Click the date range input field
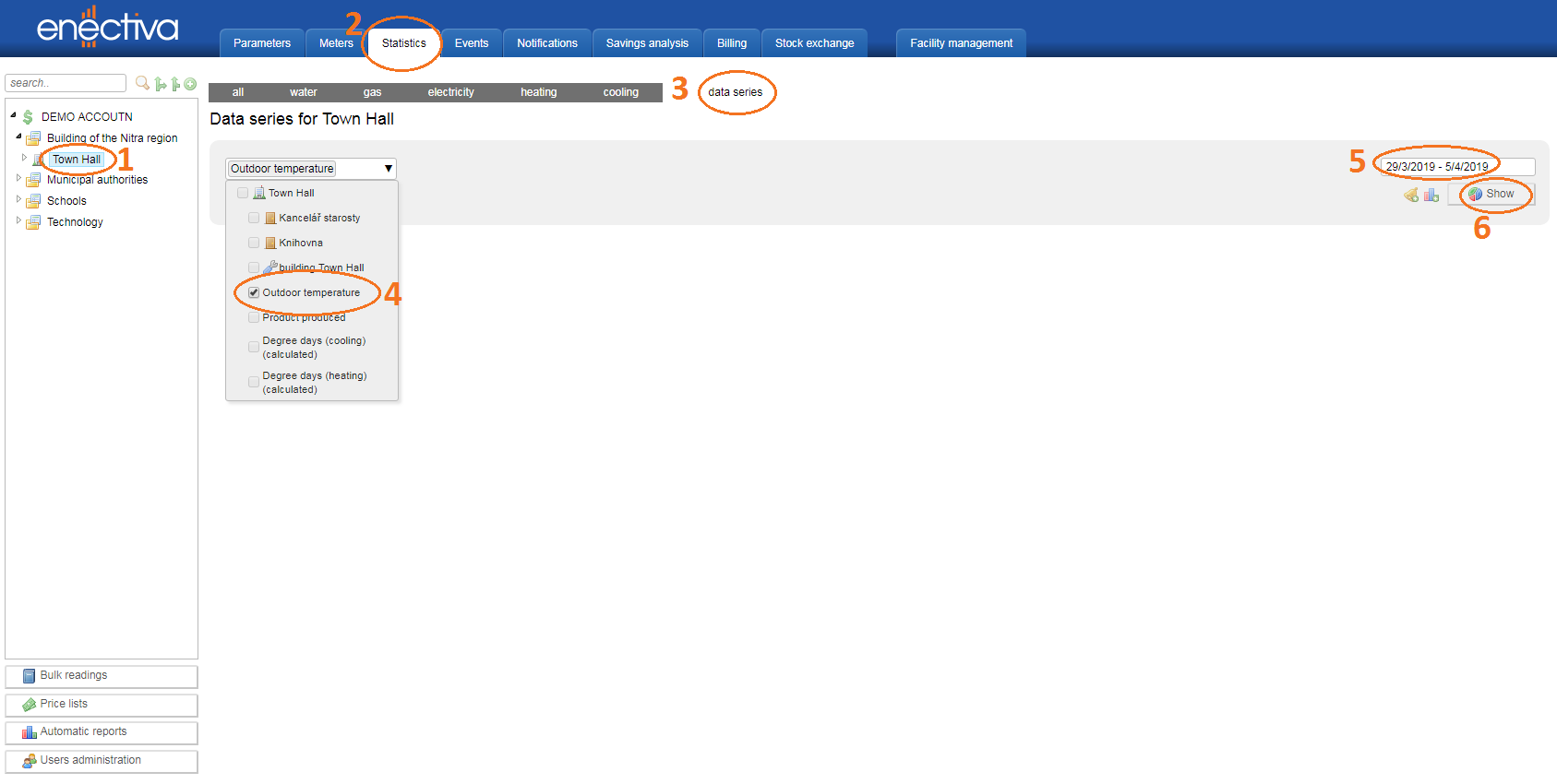The width and height of the screenshot is (1557, 784). 1456,167
